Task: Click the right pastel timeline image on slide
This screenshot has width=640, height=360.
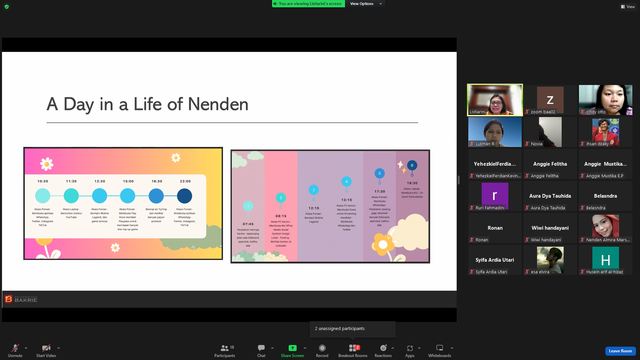Action: point(330,206)
